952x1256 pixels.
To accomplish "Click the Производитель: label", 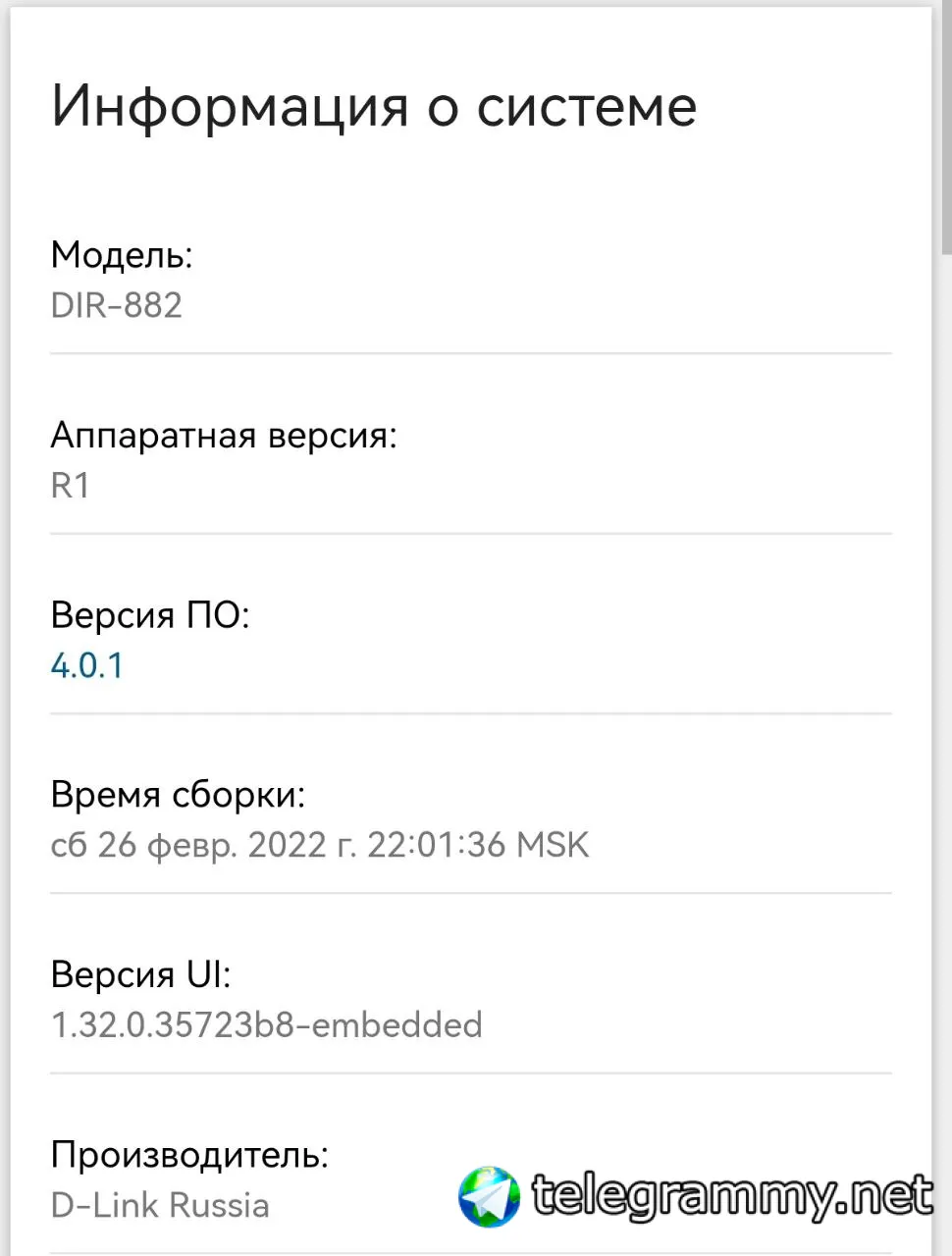I will tap(189, 1155).
